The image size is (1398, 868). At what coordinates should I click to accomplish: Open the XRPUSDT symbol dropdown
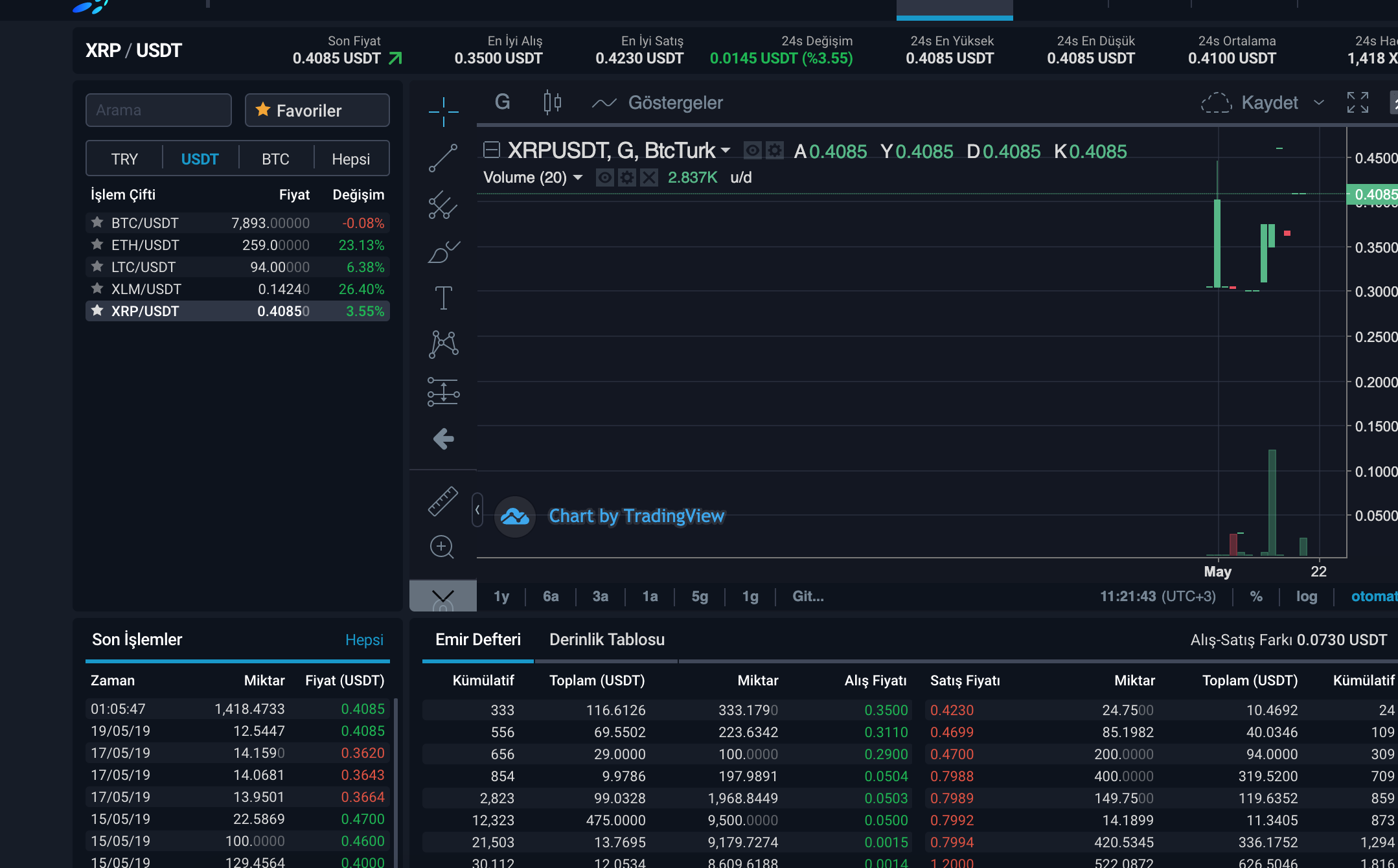point(726,150)
